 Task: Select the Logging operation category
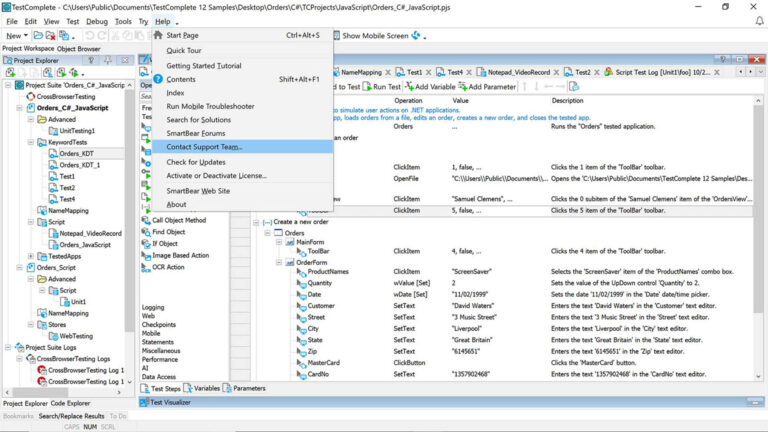tap(153, 307)
